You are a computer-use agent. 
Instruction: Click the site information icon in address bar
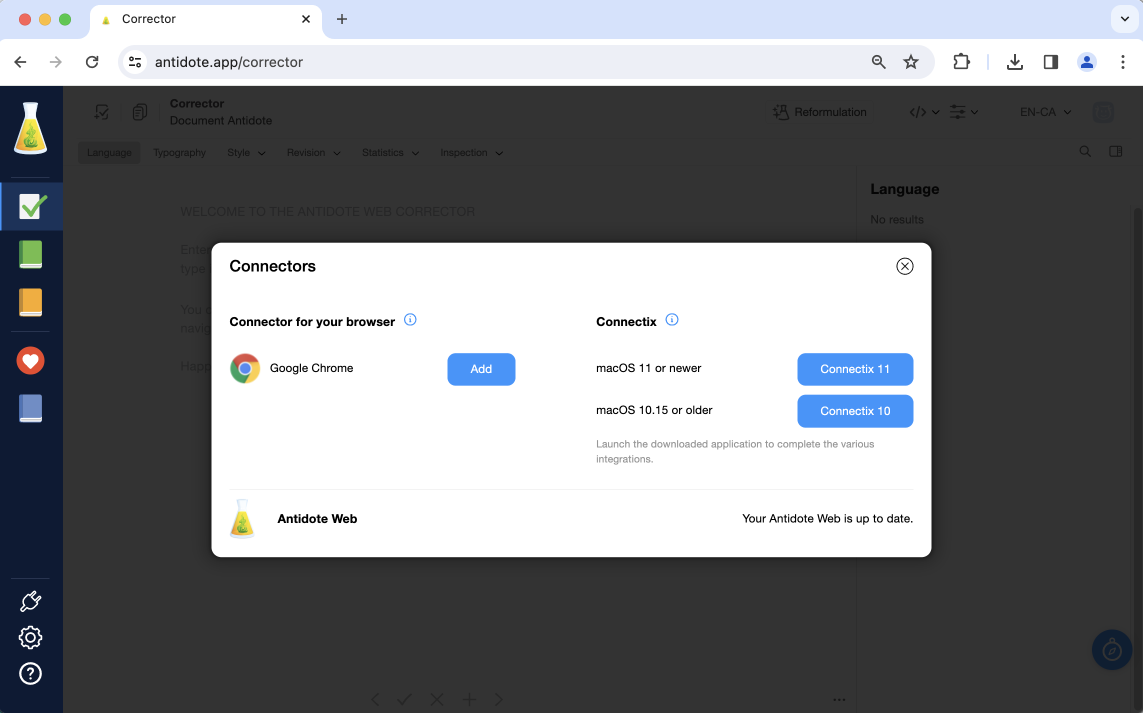coord(135,62)
